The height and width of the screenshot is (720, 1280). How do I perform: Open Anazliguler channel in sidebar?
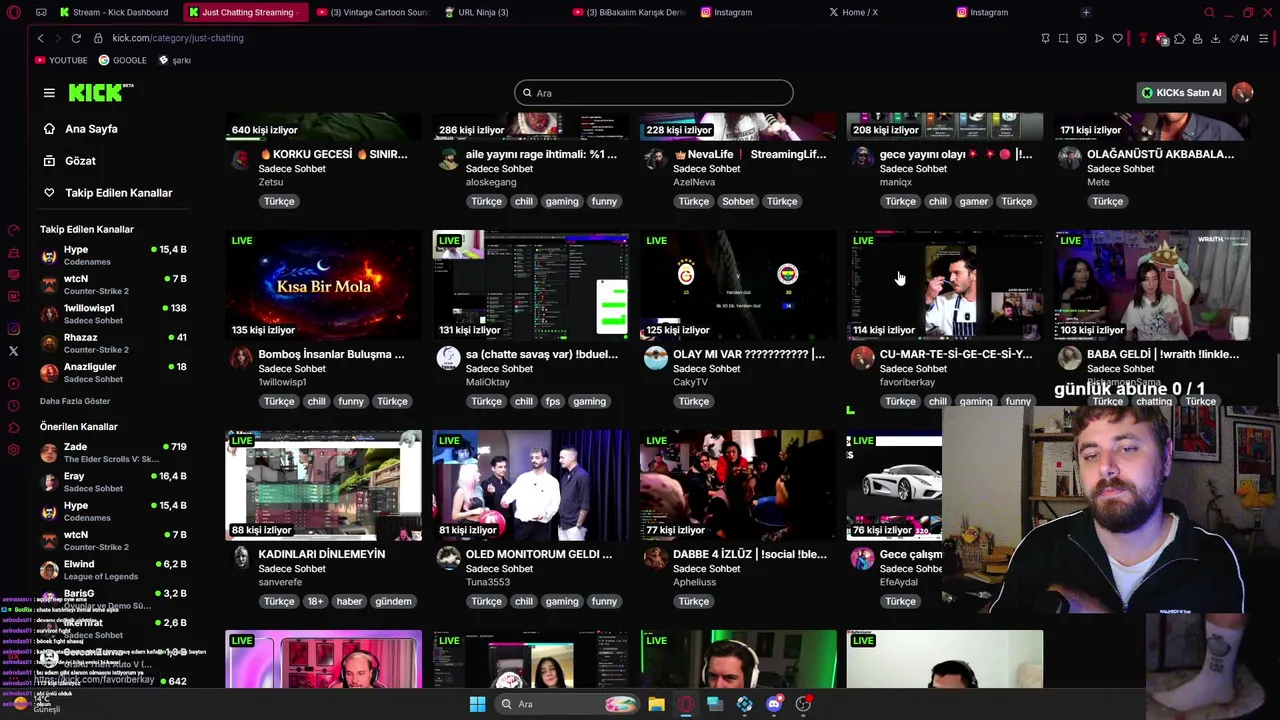tap(113, 372)
